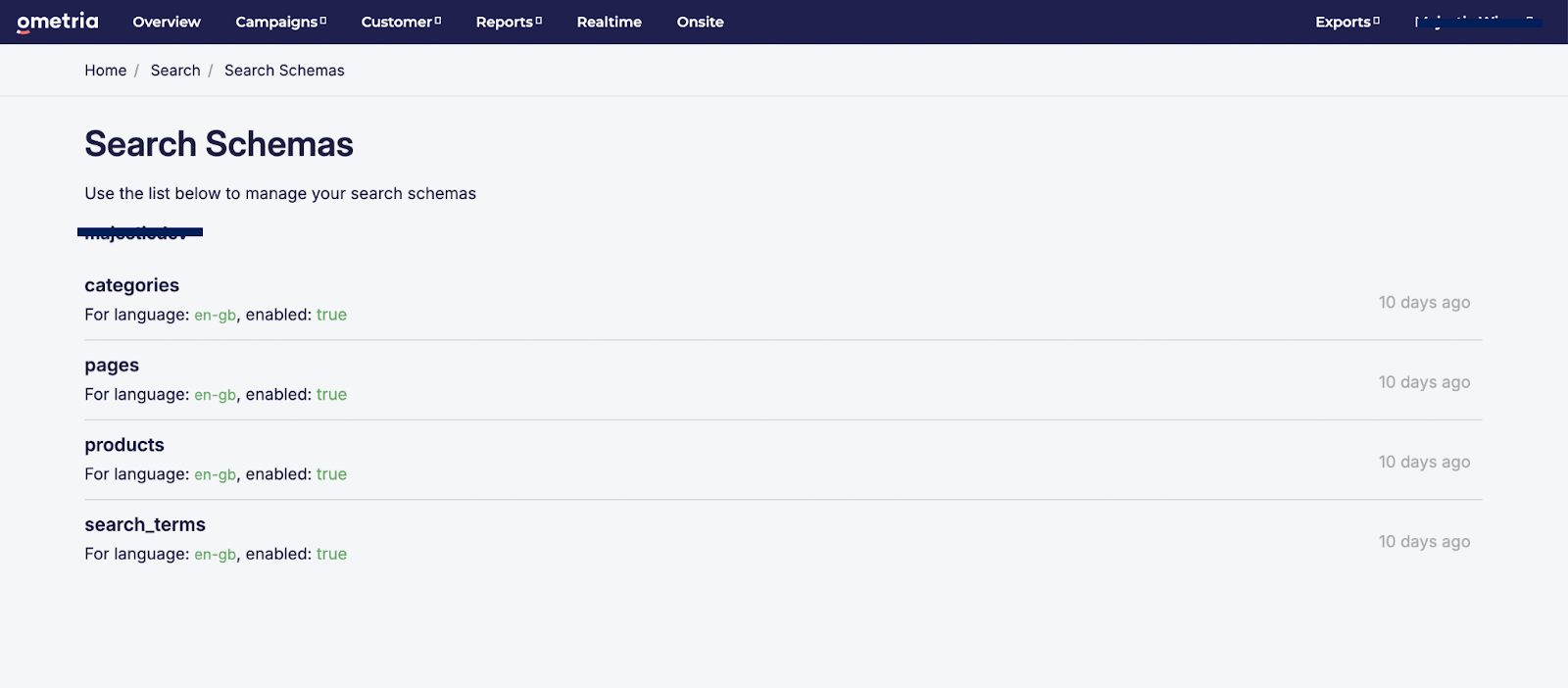Open the Reports dropdown menu
Viewport: 1568px width, 688px height.
[x=509, y=22]
